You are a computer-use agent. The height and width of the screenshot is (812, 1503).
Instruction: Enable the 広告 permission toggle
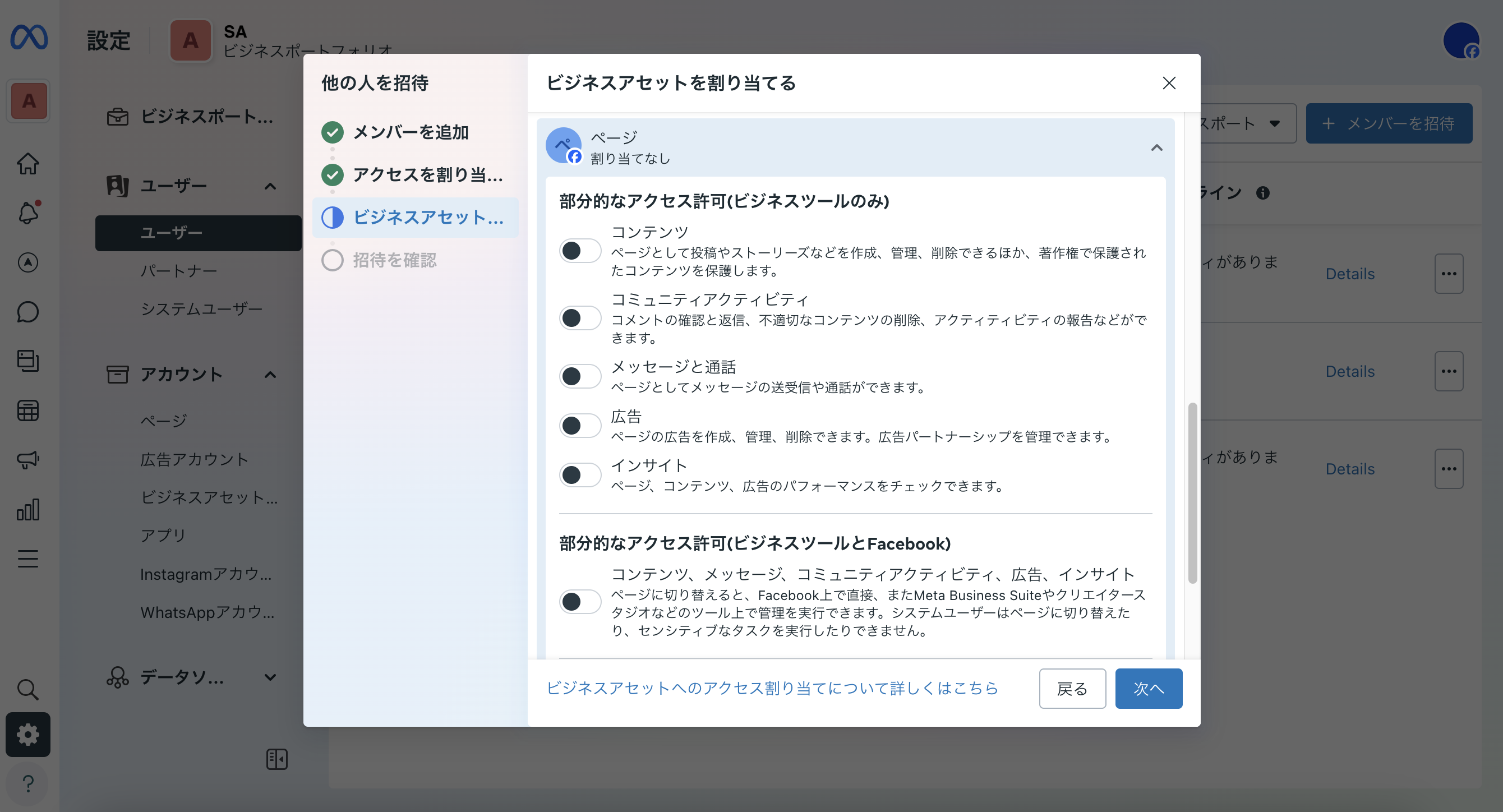[x=580, y=425]
